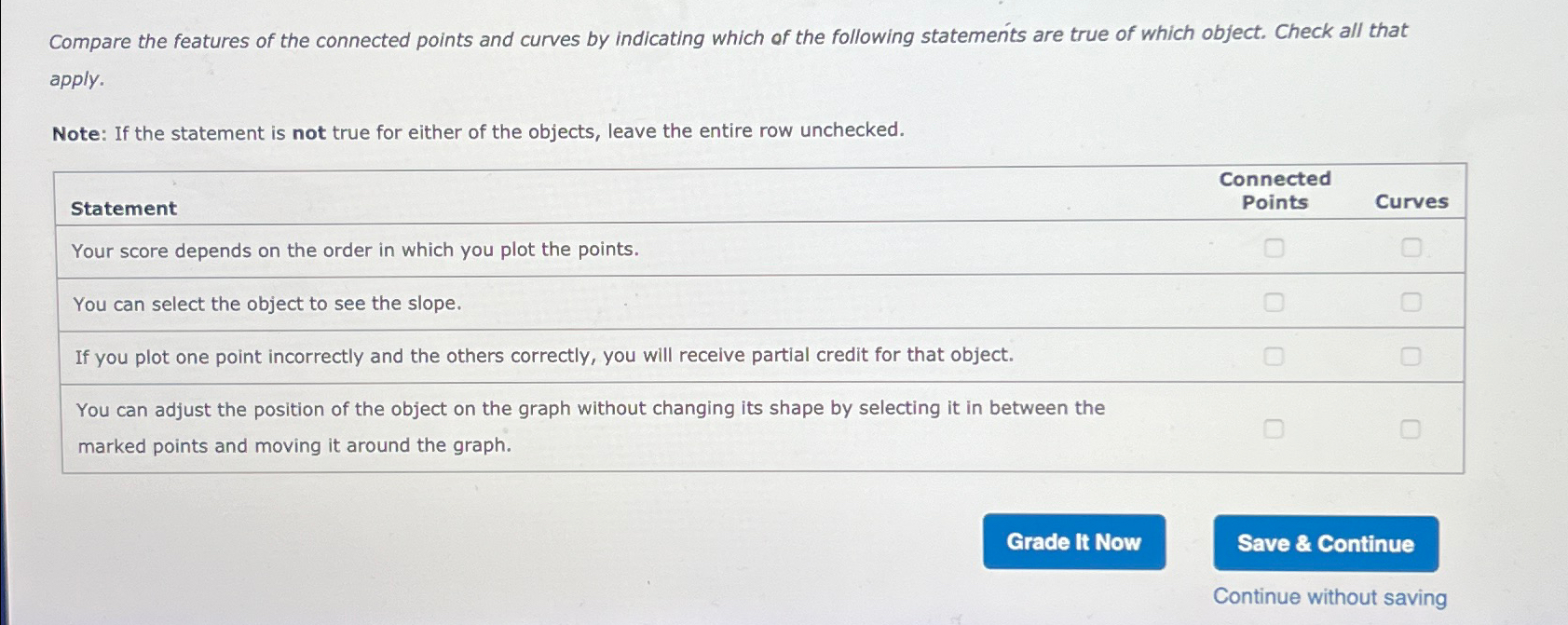Check Connected Points for plotting order statement

coord(1275,247)
